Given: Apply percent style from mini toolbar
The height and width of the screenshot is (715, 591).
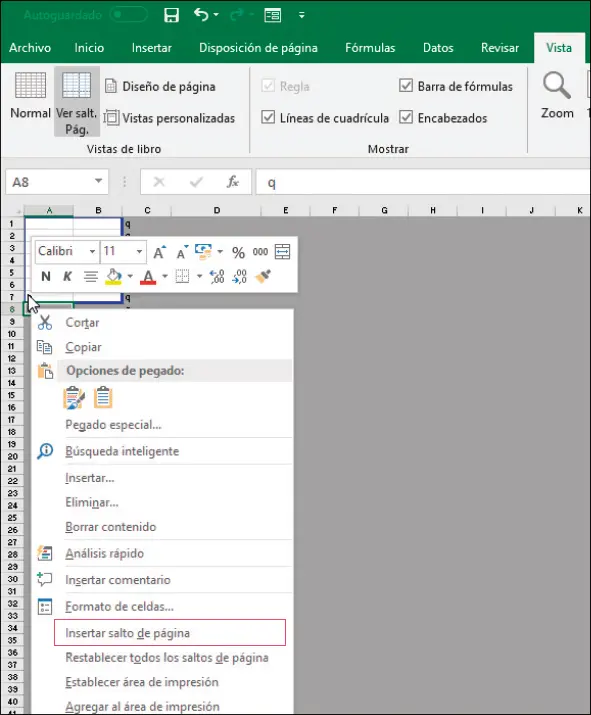Looking at the screenshot, I should (238, 252).
